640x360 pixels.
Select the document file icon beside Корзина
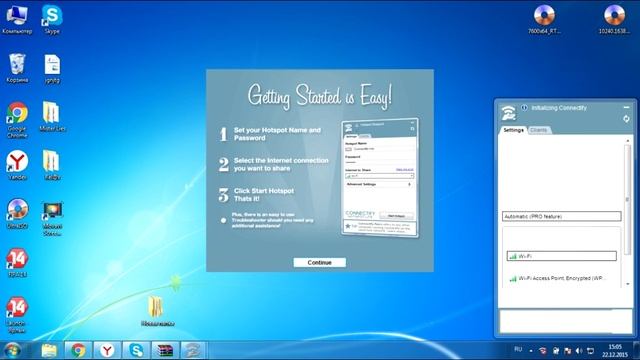click(52, 69)
